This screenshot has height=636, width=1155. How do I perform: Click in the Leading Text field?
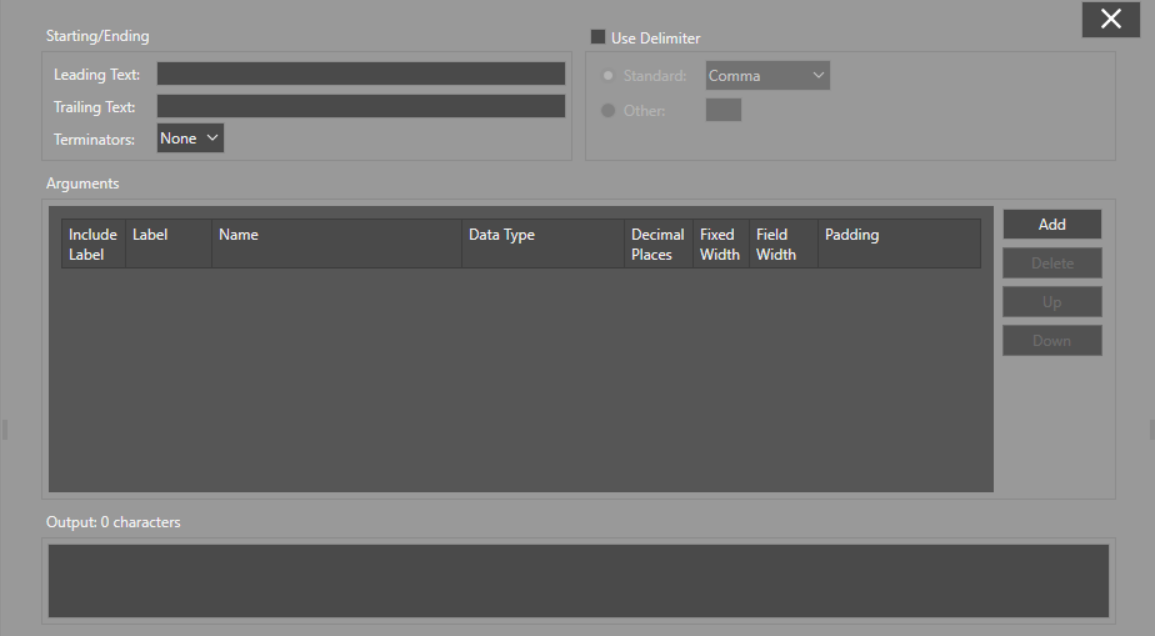[x=360, y=74]
